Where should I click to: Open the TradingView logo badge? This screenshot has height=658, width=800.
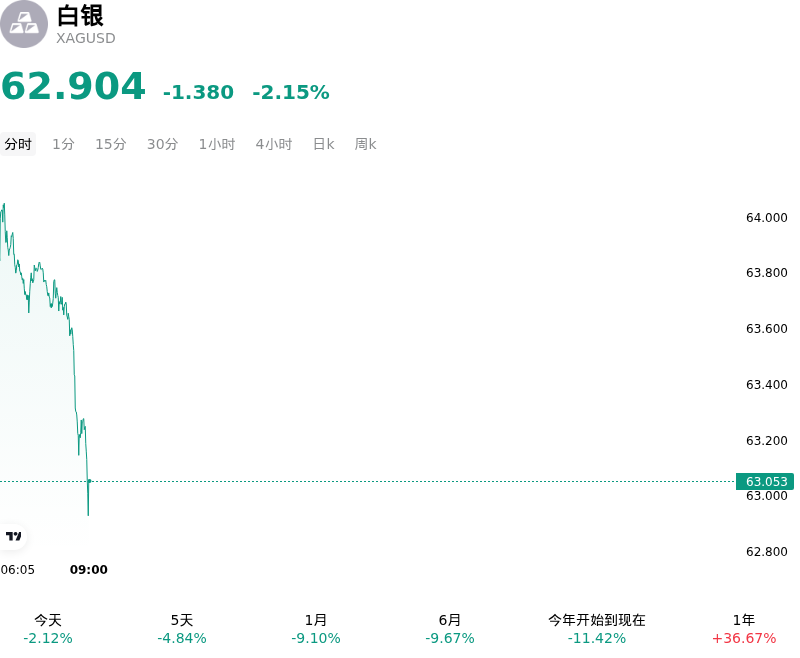click(13, 536)
